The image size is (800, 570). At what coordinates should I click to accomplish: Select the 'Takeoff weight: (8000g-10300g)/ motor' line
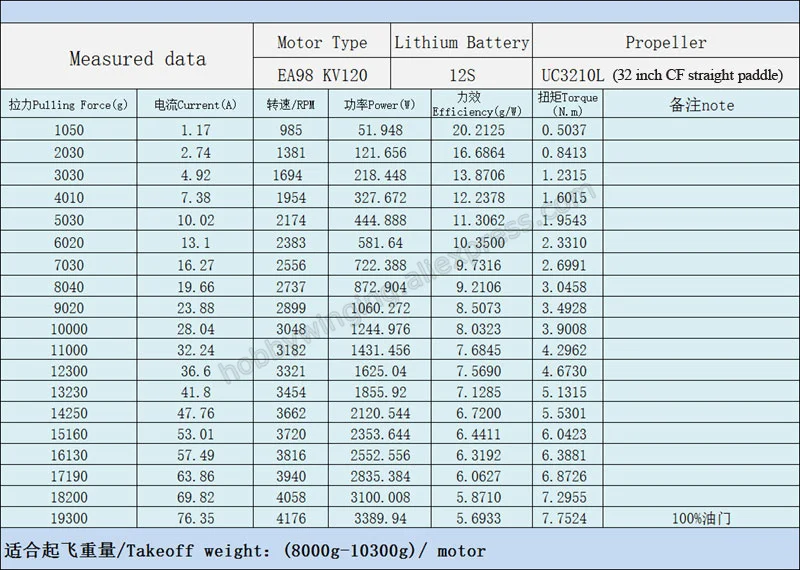click(x=245, y=551)
